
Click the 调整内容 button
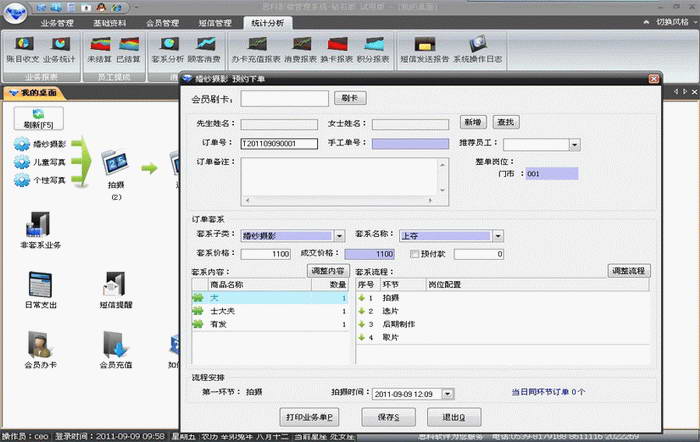click(x=328, y=271)
